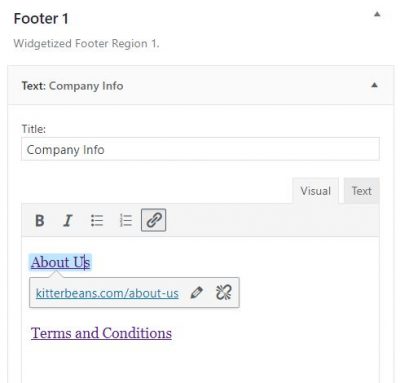Collapse the Footer 1 section arrow
The height and width of the screenshot is (383, 400).
click(377, 14)
